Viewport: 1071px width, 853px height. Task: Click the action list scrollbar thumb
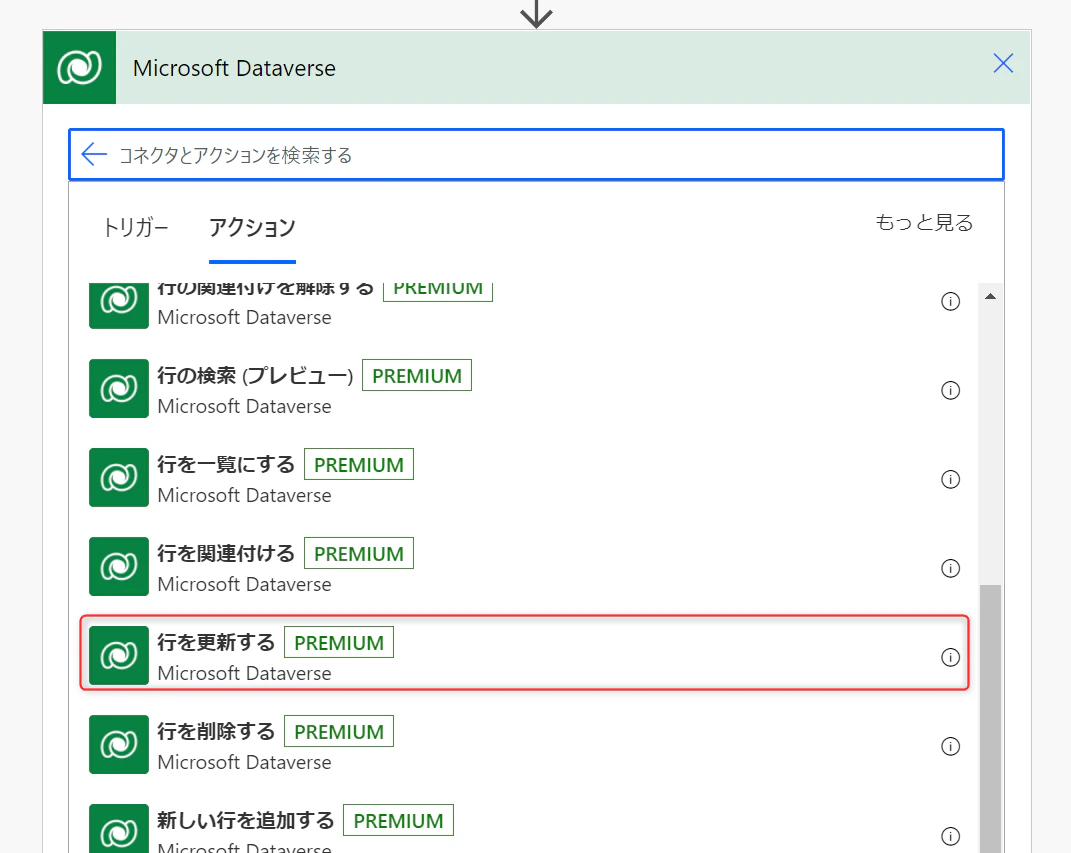pyautogui.click(x=990, y=718)
